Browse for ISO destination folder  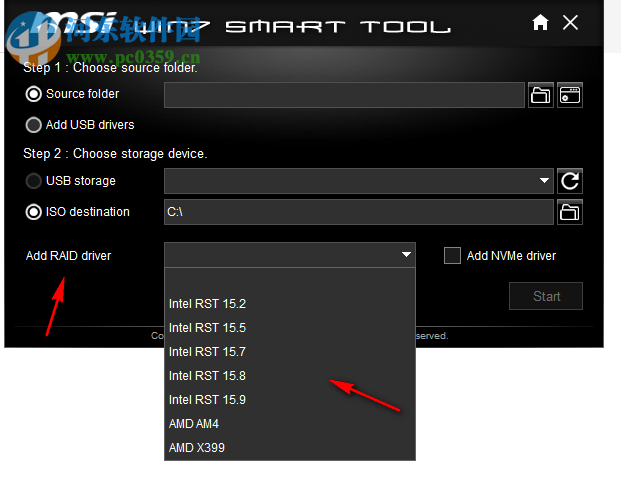click(570, 212)
